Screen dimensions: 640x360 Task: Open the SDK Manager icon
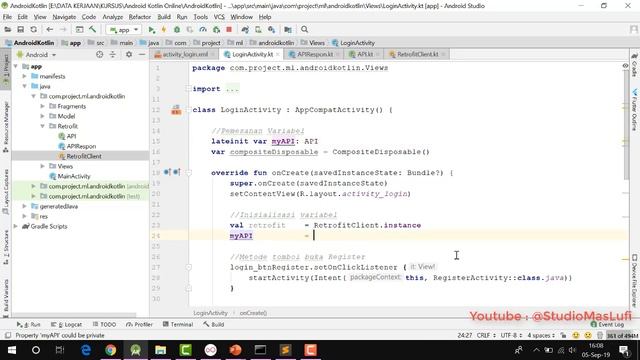point(271,29)
